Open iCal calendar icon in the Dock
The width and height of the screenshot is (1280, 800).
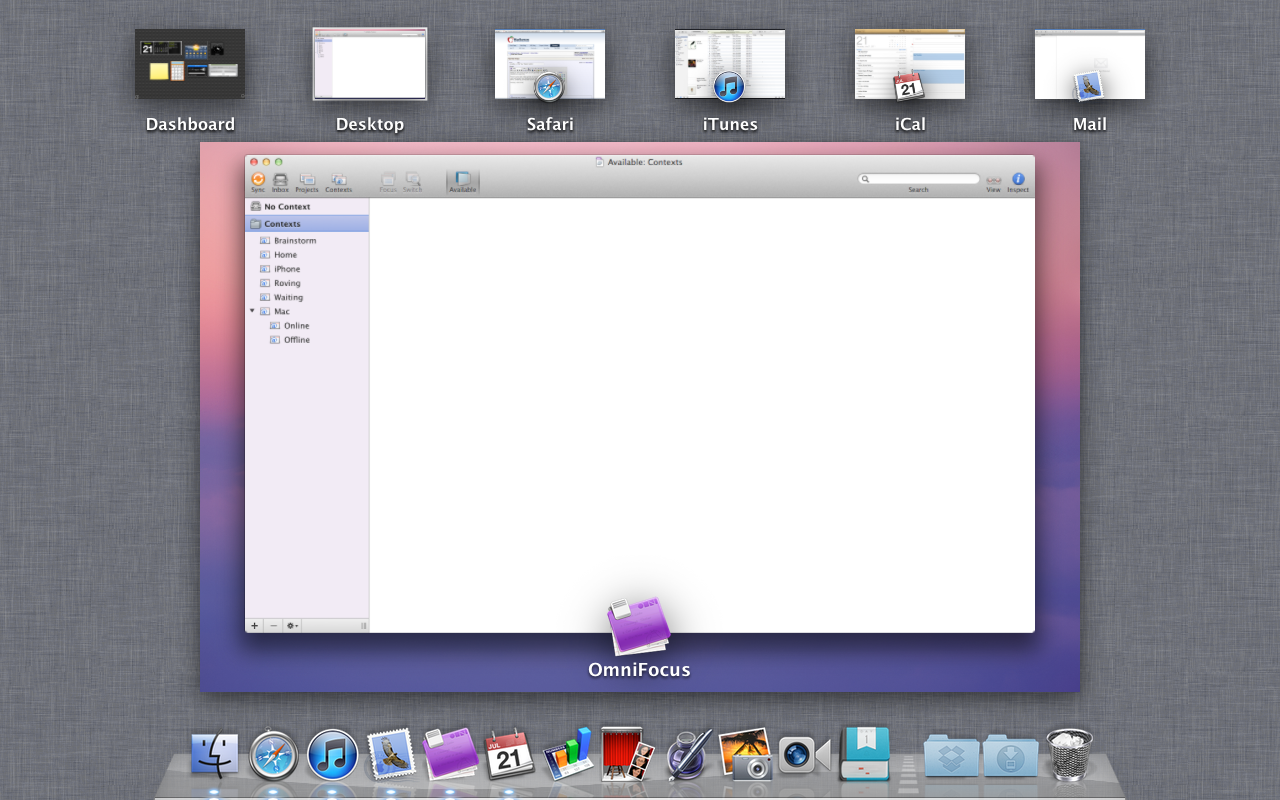click(510, 754)
